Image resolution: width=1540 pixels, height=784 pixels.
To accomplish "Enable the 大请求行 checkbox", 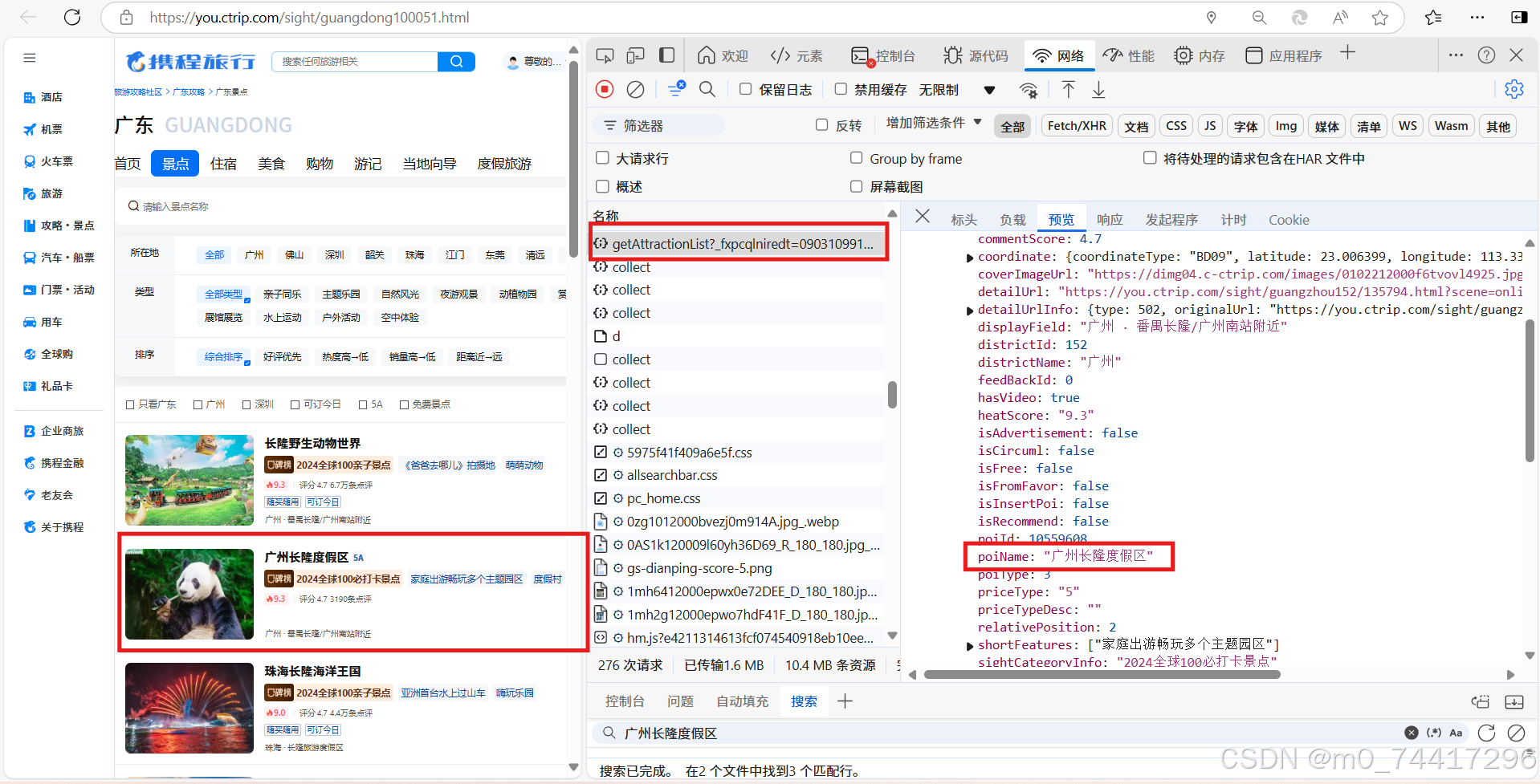I will [602, 158].
